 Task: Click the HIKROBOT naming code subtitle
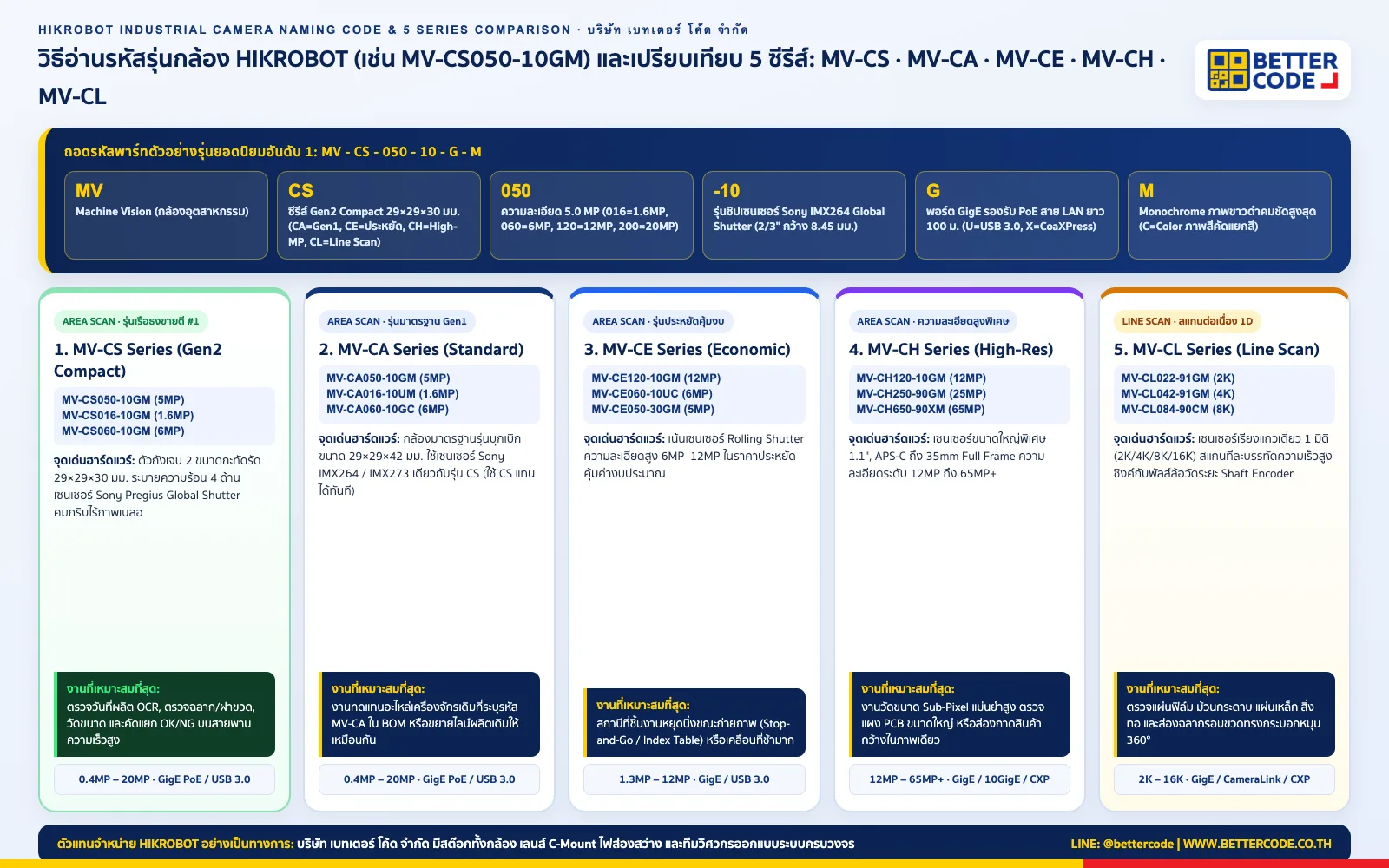tap(393, 30)
